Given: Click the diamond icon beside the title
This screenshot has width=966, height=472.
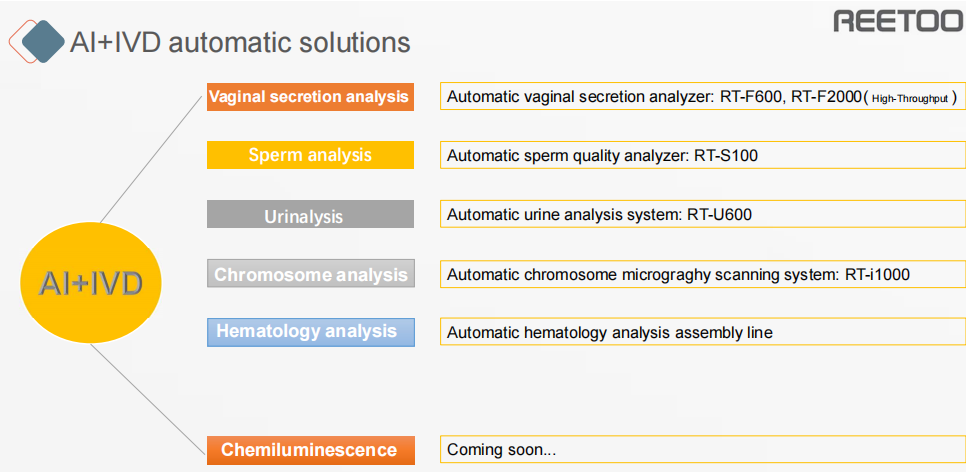Looking at the screenshot, I should tap(38, 41).
